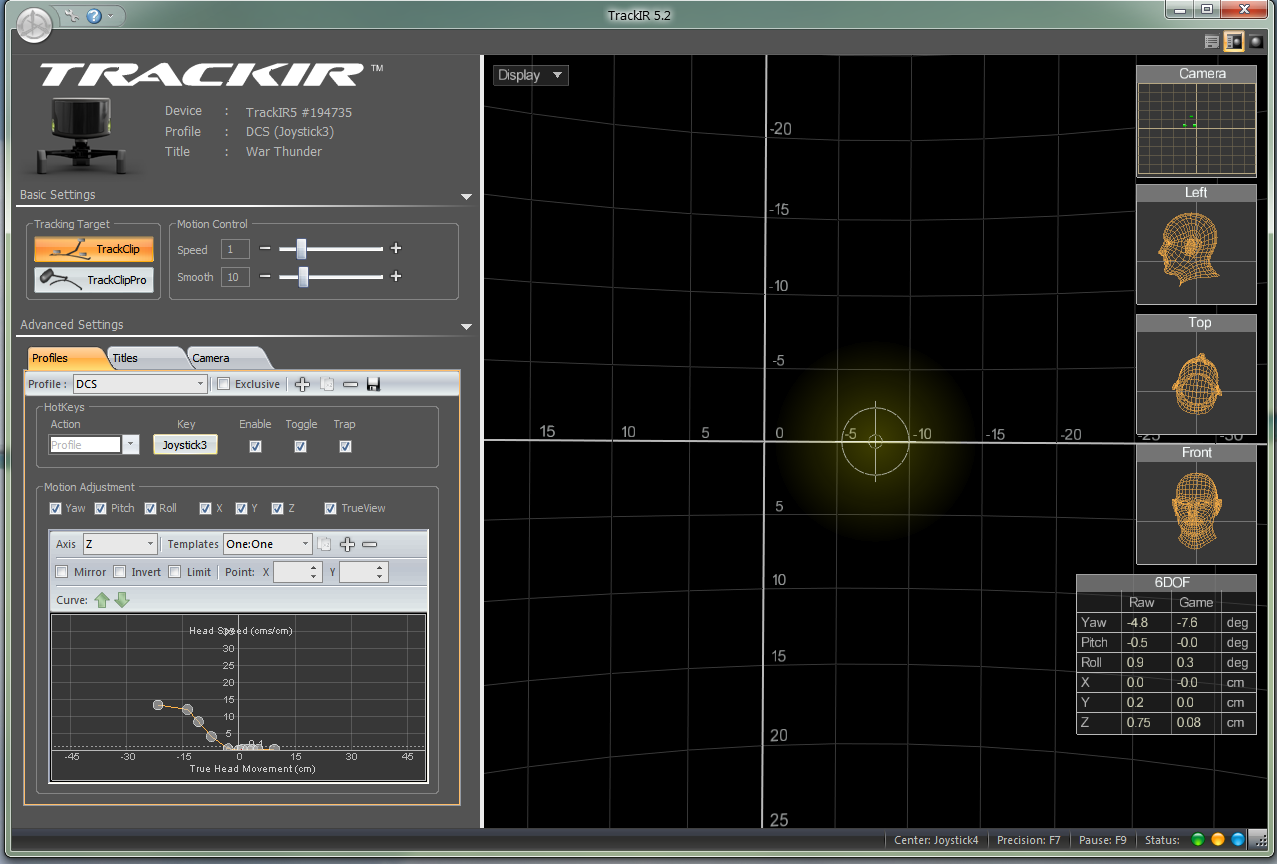The width and height of the screenshot is (1277, 864).
Task: Uncheck the hotkey Enable checkbox
Action: [x=255, y=446]
